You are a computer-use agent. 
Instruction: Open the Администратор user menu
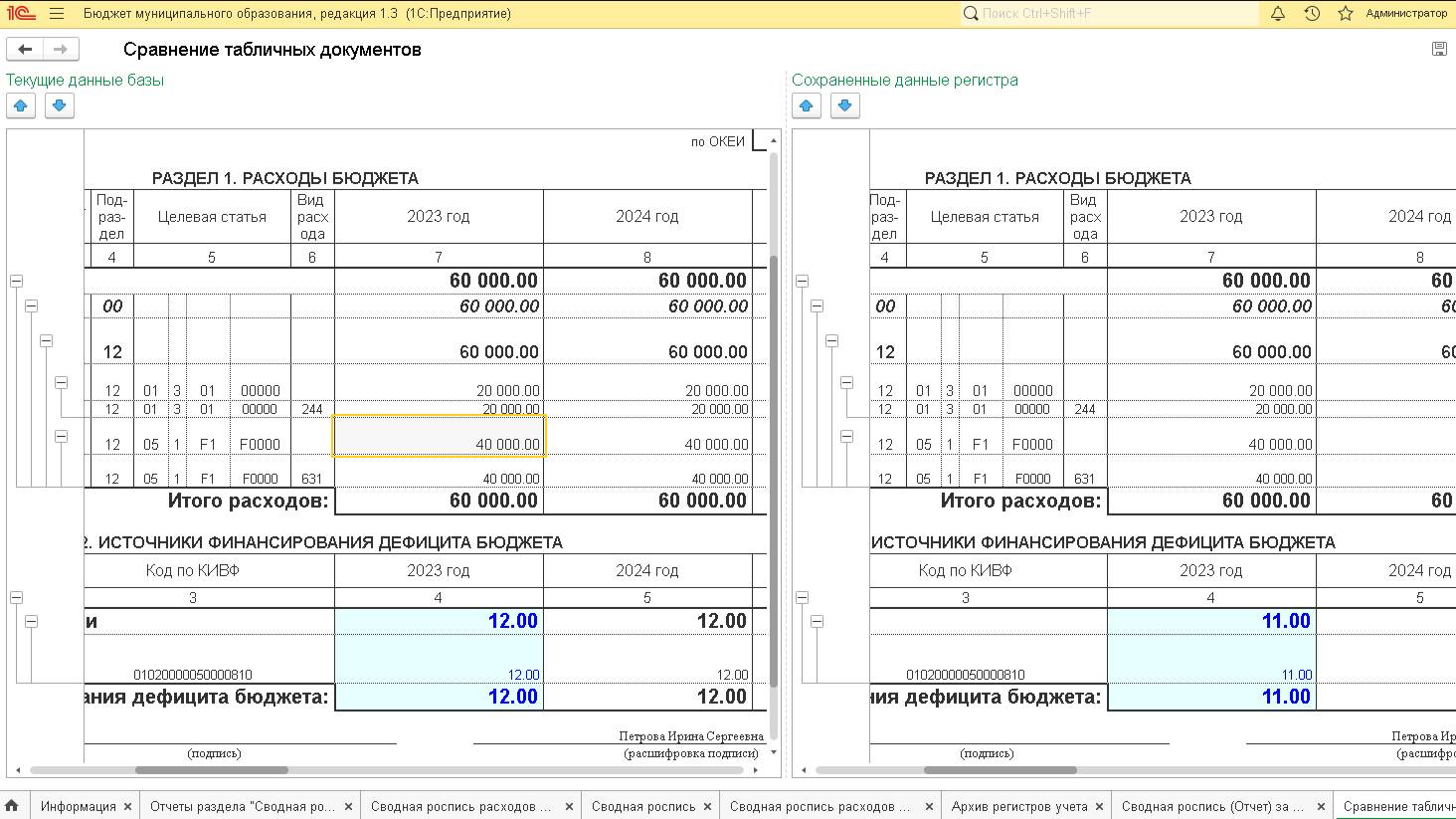(x=1406, y=14)
